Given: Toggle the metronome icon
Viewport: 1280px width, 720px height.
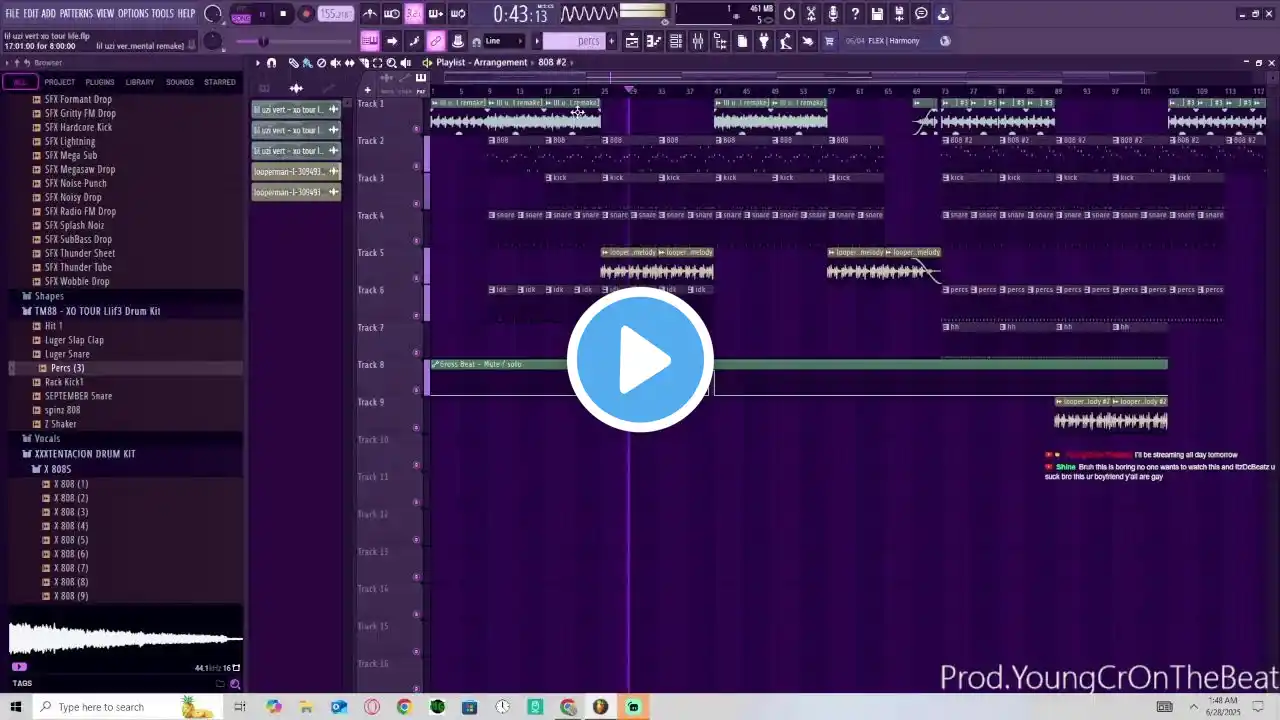Looking at the screenshot, I should (x=370, y=14).
